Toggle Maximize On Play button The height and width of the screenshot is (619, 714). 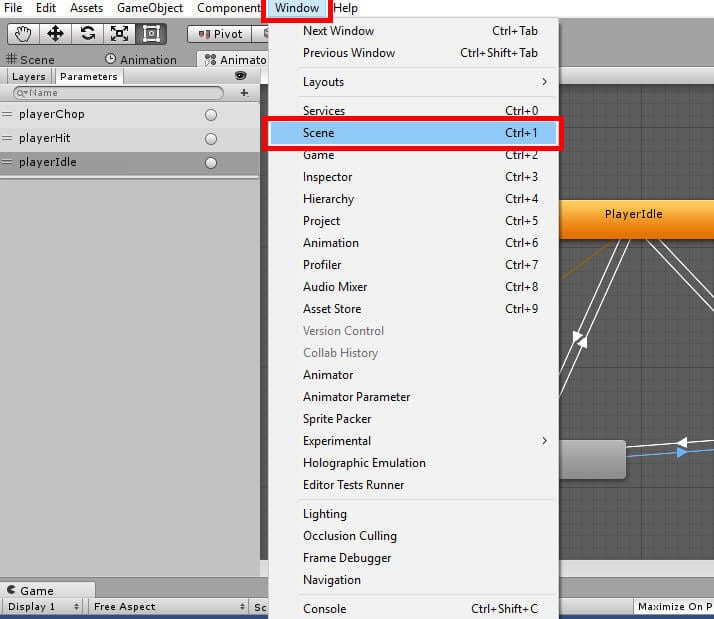(x=674, y=607)
